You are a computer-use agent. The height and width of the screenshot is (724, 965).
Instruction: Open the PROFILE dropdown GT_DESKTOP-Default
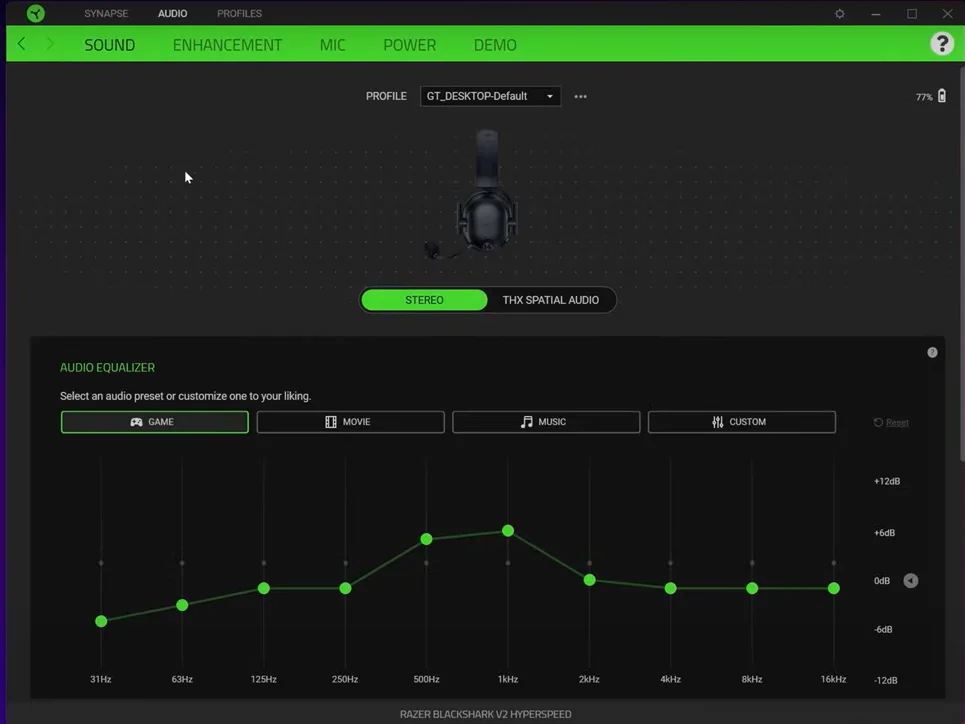pos(490,96)
